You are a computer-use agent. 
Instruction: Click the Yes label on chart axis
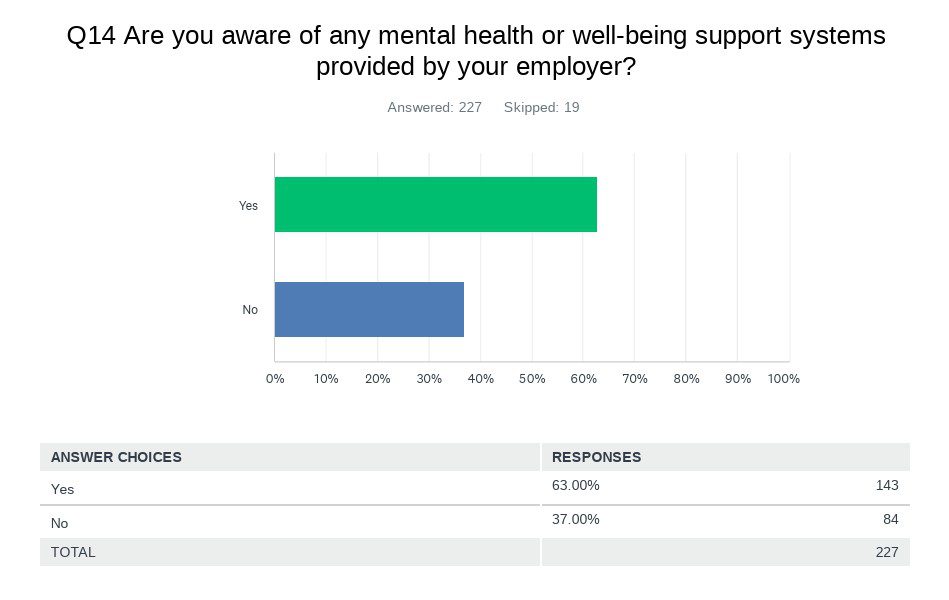click(248, 206)
